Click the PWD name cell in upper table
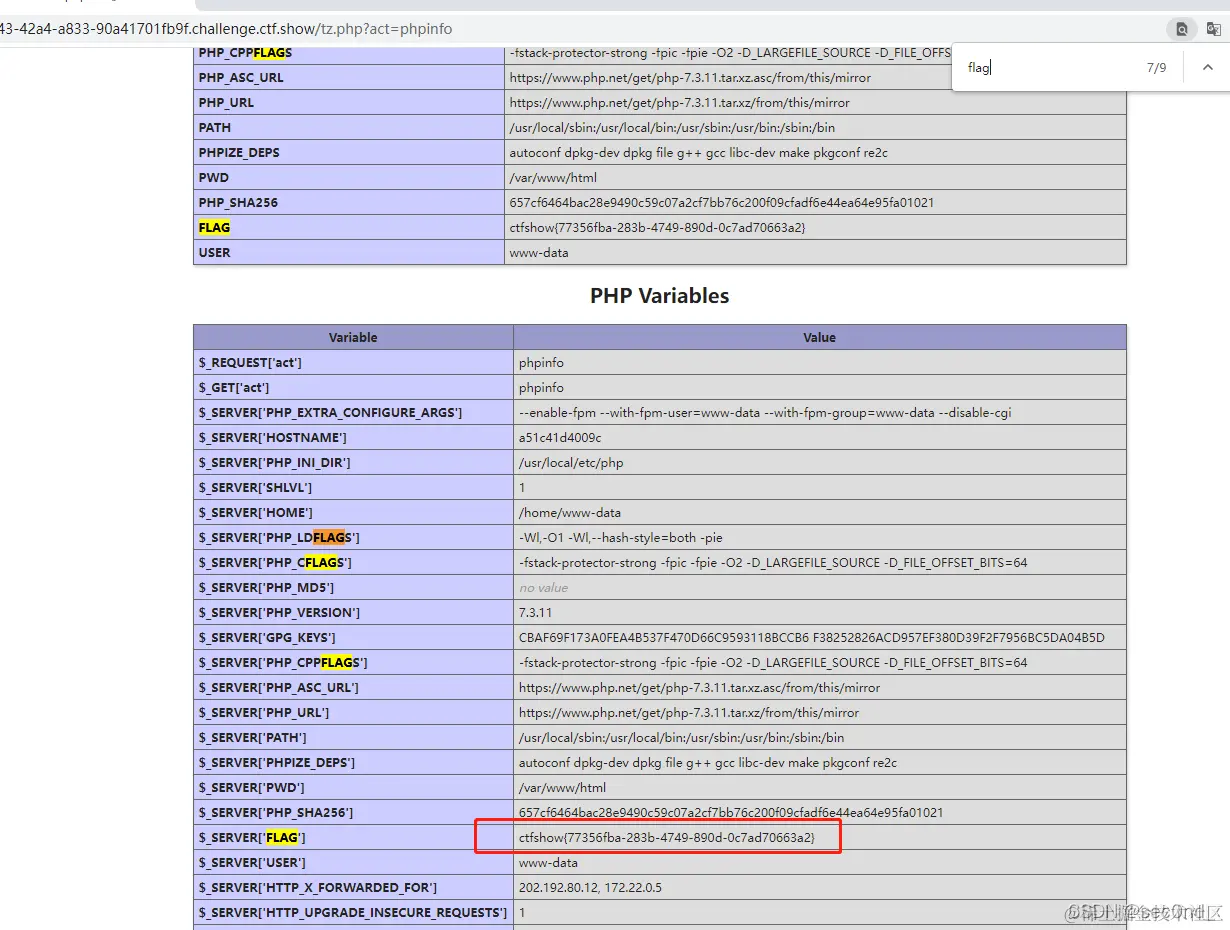The image size is (1230, 930). 349,177
